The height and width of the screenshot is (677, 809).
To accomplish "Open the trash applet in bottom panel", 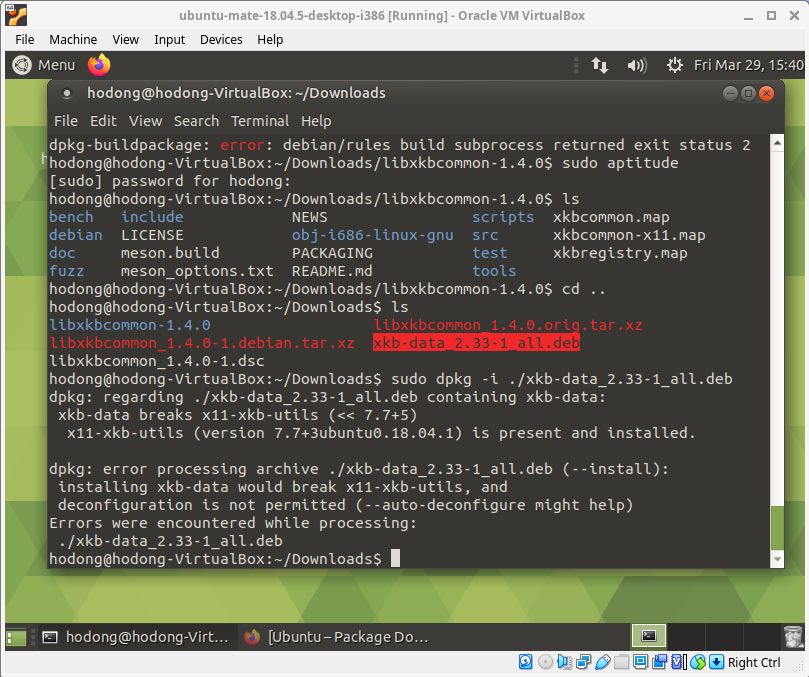I will [x=792, y=637].
